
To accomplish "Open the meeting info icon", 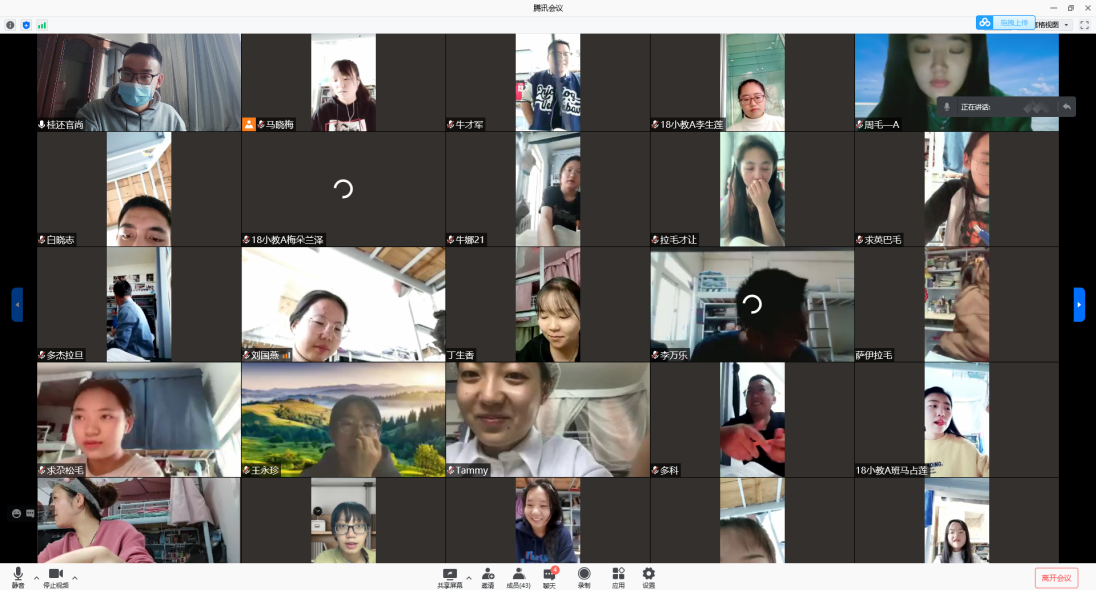I will pyautogui.click(x=11, y=25).
